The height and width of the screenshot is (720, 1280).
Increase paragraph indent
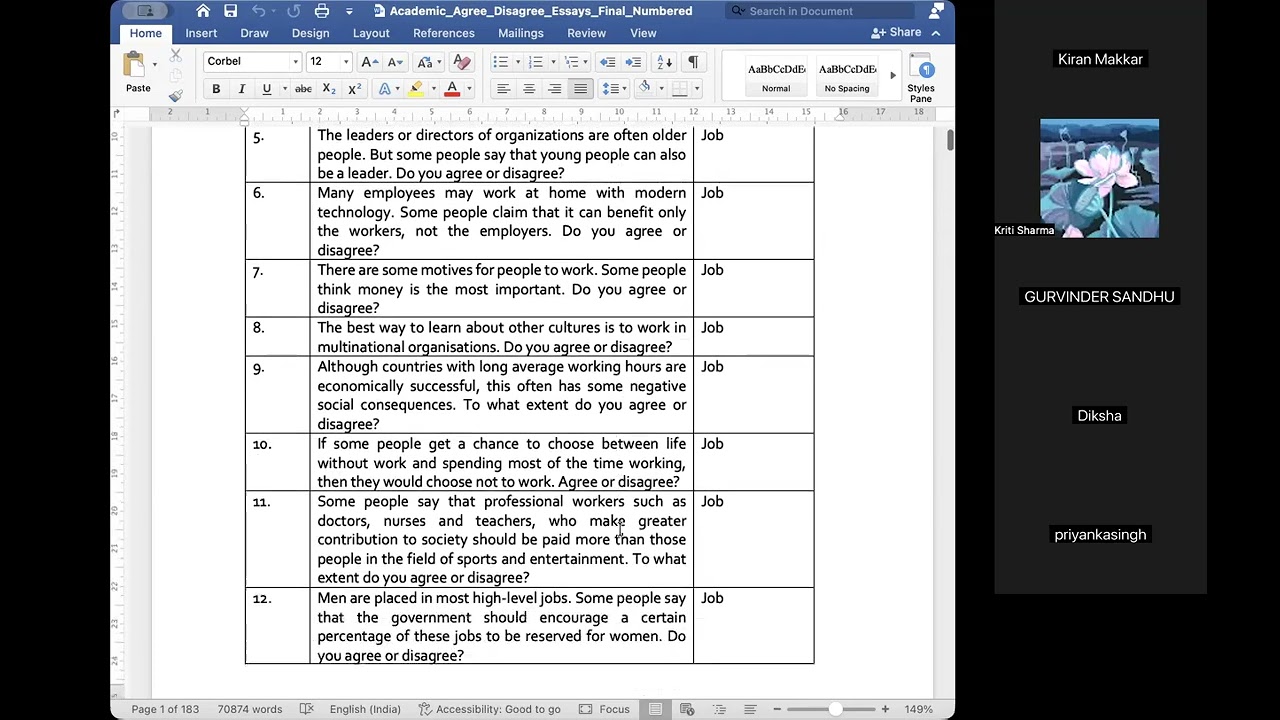click(x=633, y=62)
